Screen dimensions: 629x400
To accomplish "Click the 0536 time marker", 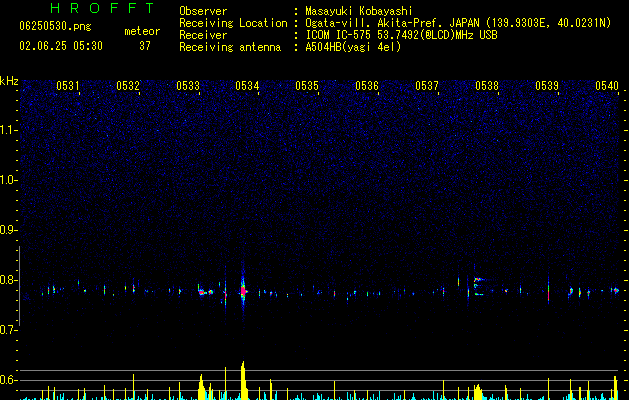I will (x=367, y=86).
